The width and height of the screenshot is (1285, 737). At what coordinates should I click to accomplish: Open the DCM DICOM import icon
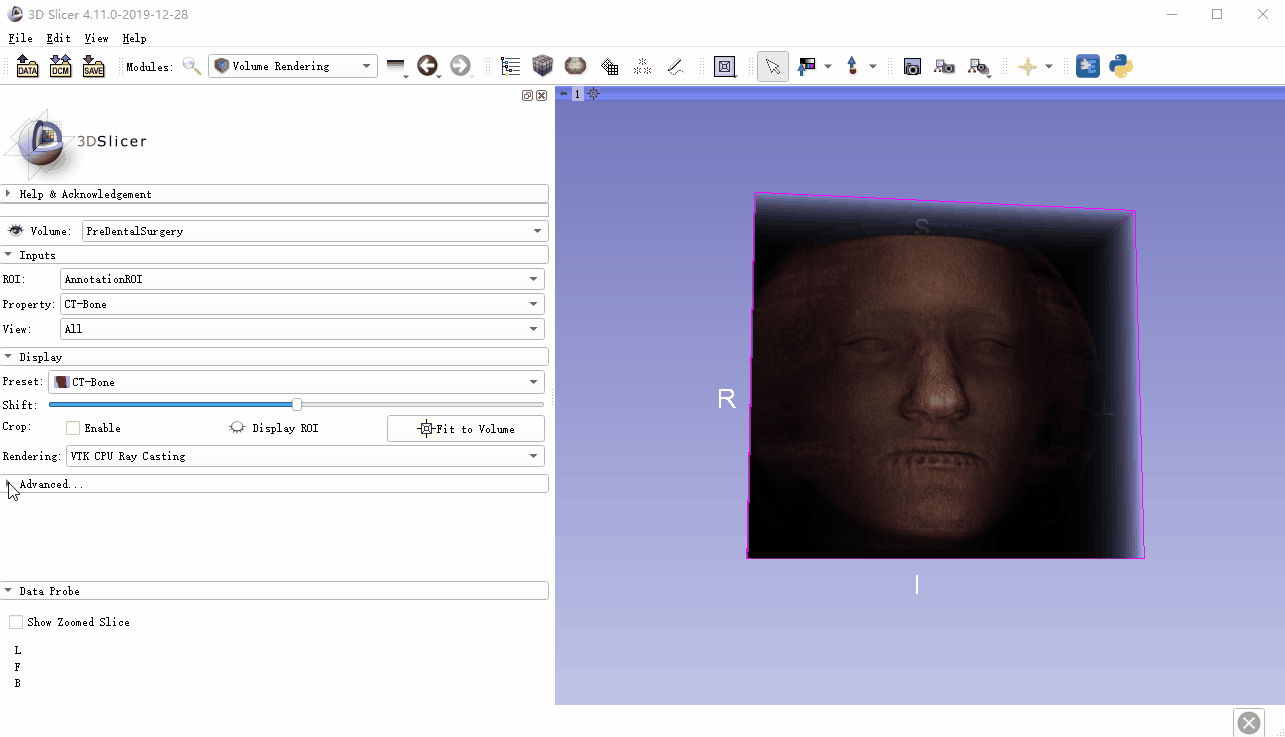point(60,67)
